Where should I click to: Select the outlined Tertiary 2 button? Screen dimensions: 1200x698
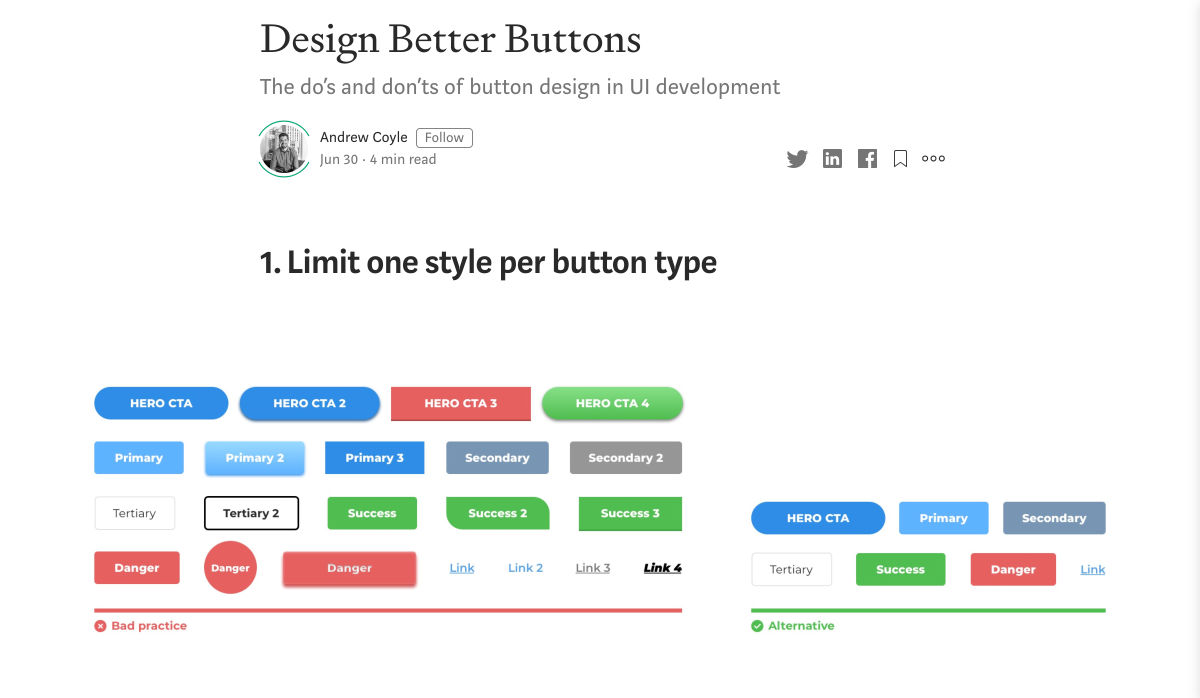pos(251,513)
